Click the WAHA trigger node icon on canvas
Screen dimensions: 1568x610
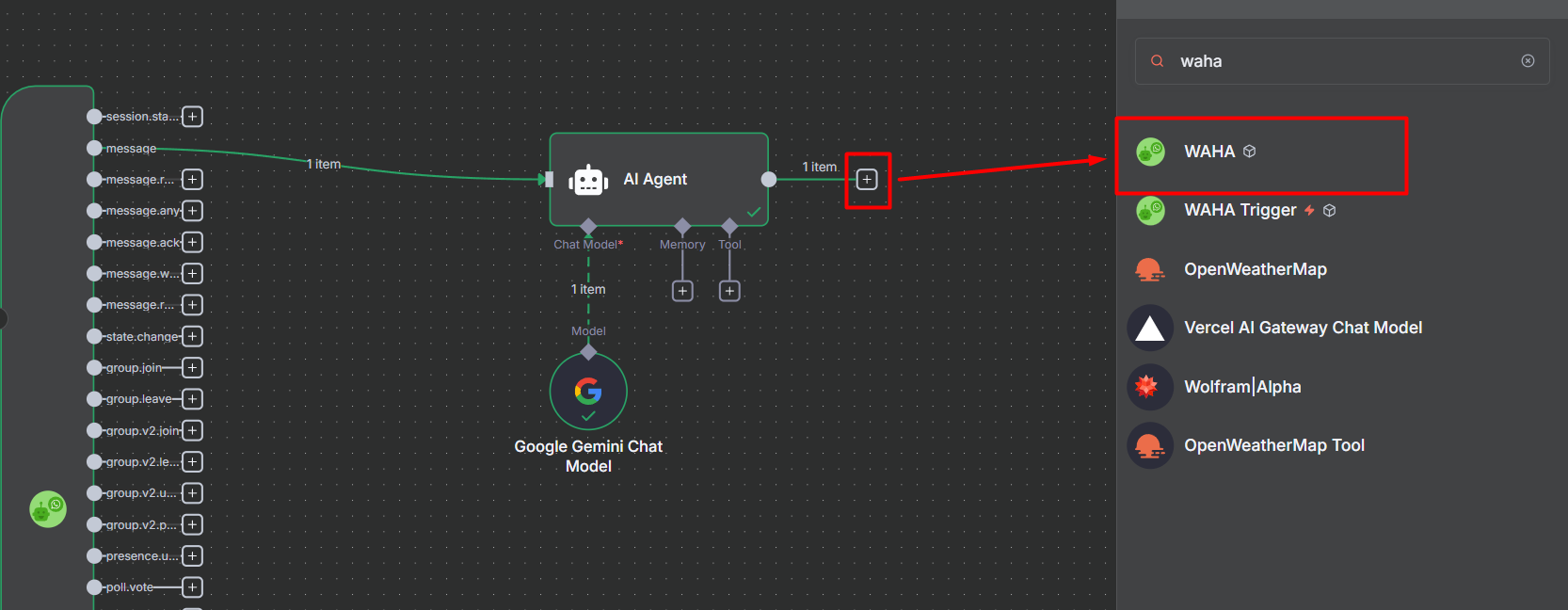click(x=48, y=509)
